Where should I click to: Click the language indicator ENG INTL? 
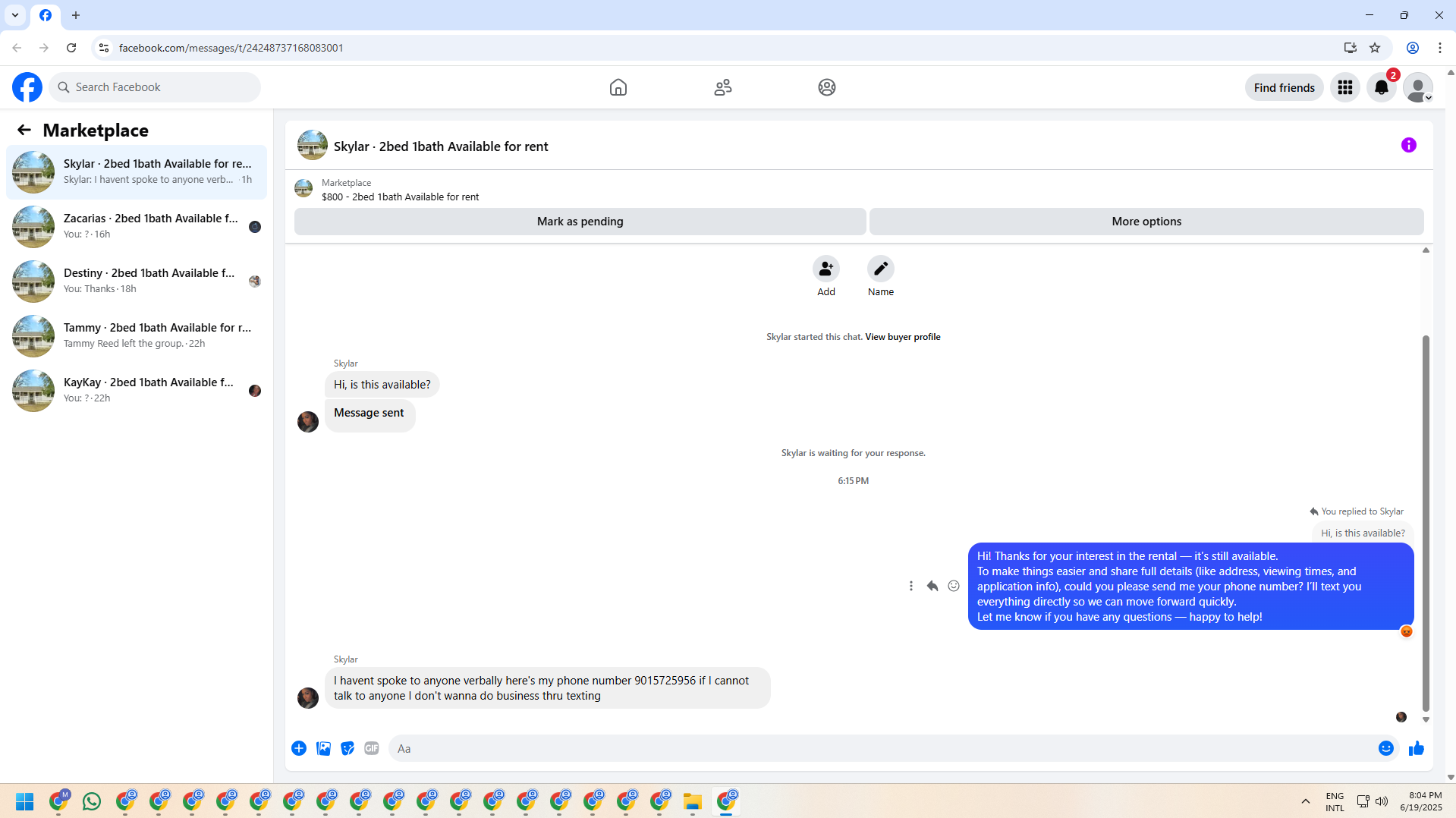(x=1335, y=801)
